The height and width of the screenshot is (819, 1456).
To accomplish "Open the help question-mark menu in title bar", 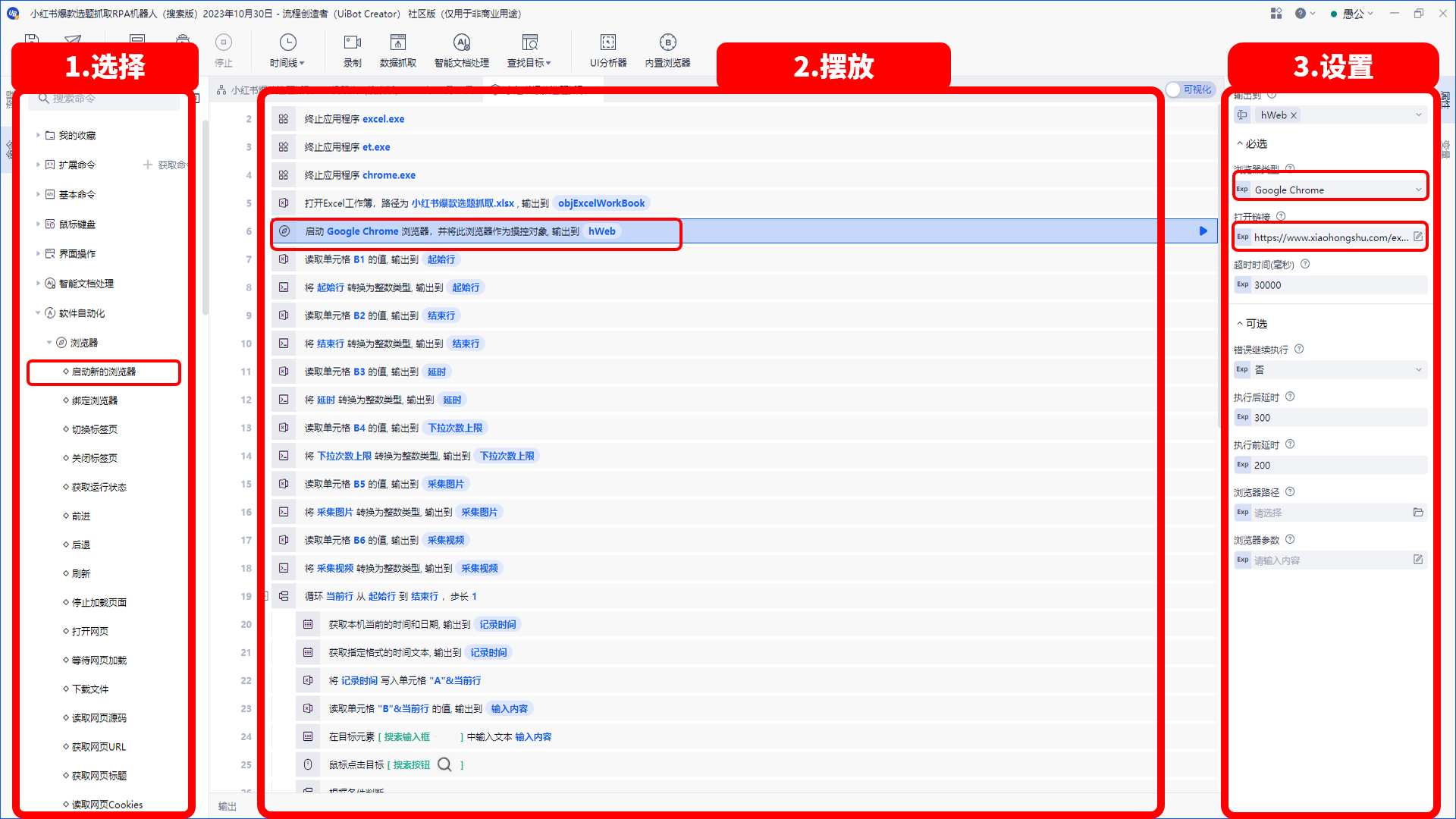I will click(x=1304, y=14).
